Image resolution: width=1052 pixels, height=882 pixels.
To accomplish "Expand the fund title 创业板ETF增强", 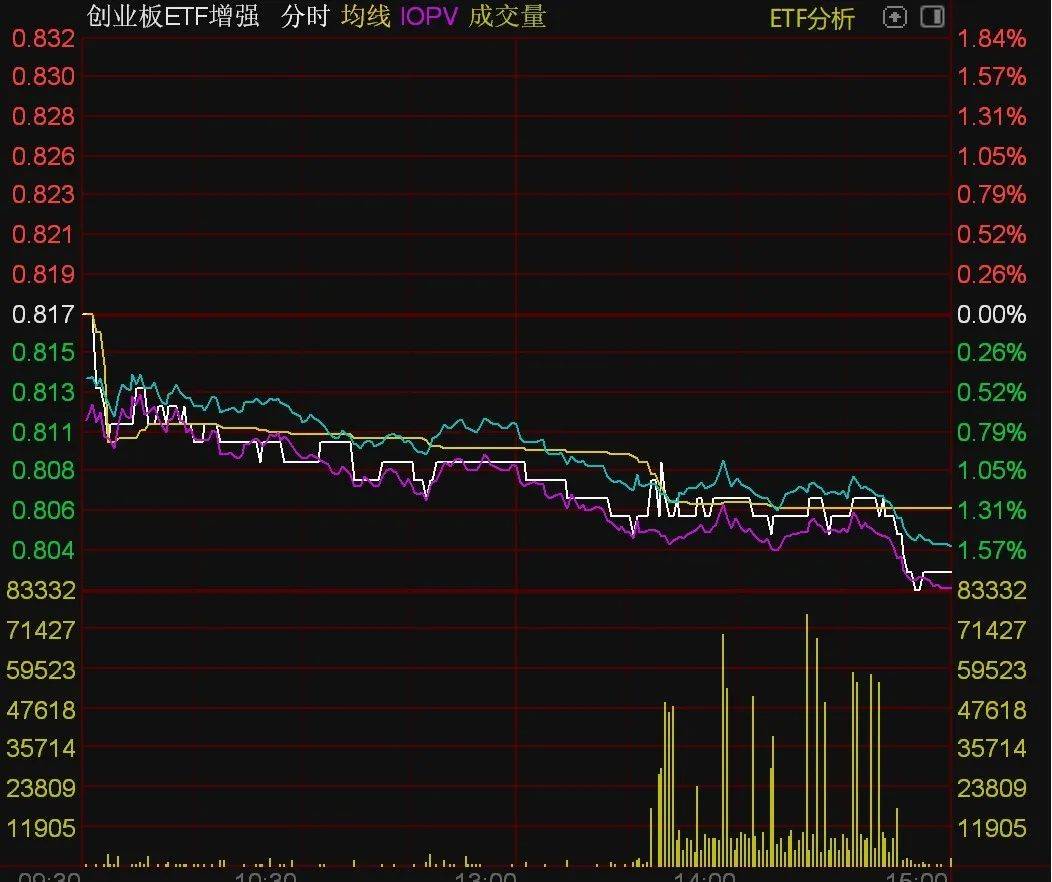I will point(172,17).
